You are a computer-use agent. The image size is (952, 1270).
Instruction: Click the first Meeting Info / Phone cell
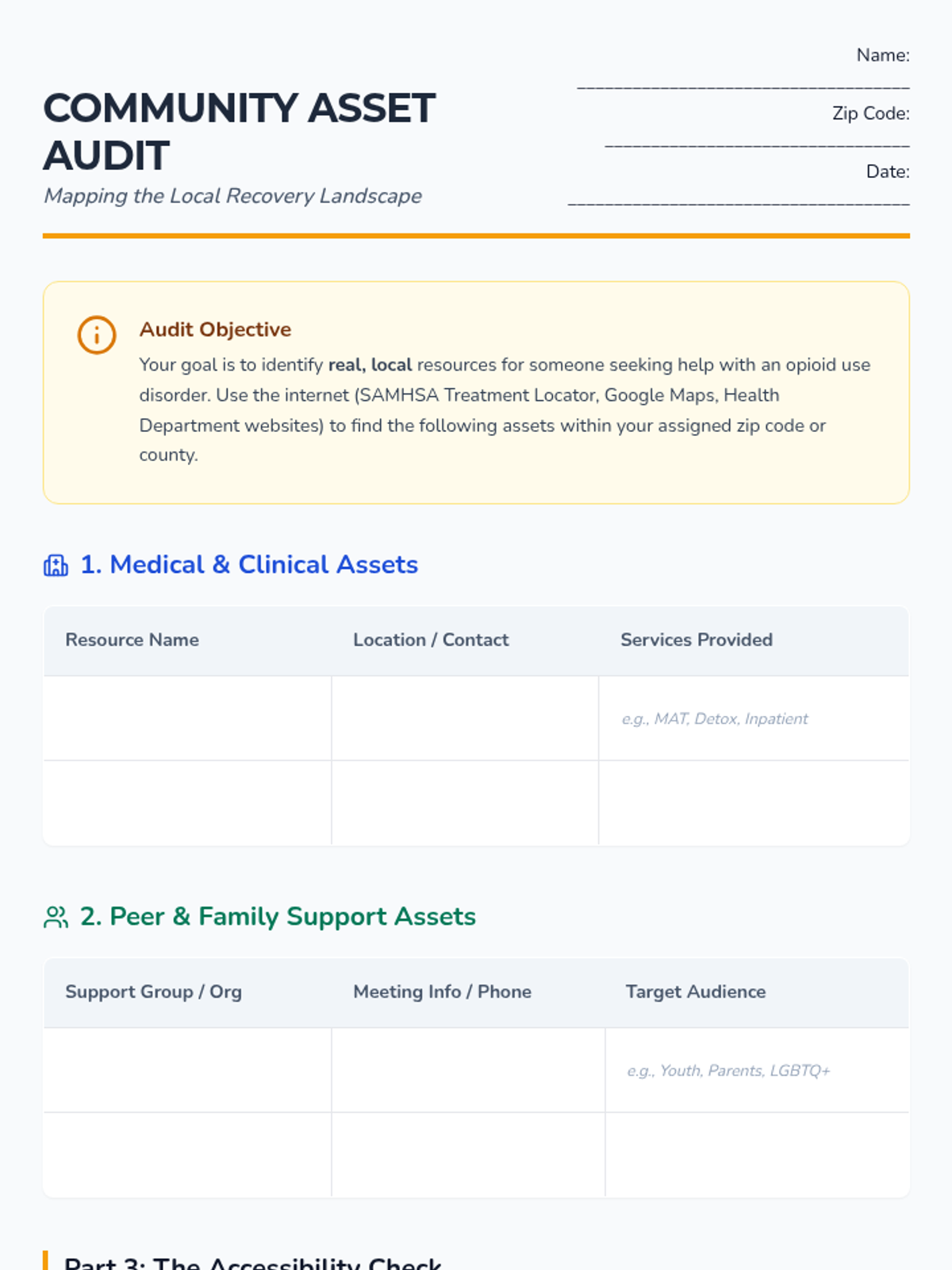tap(468, 1070)
